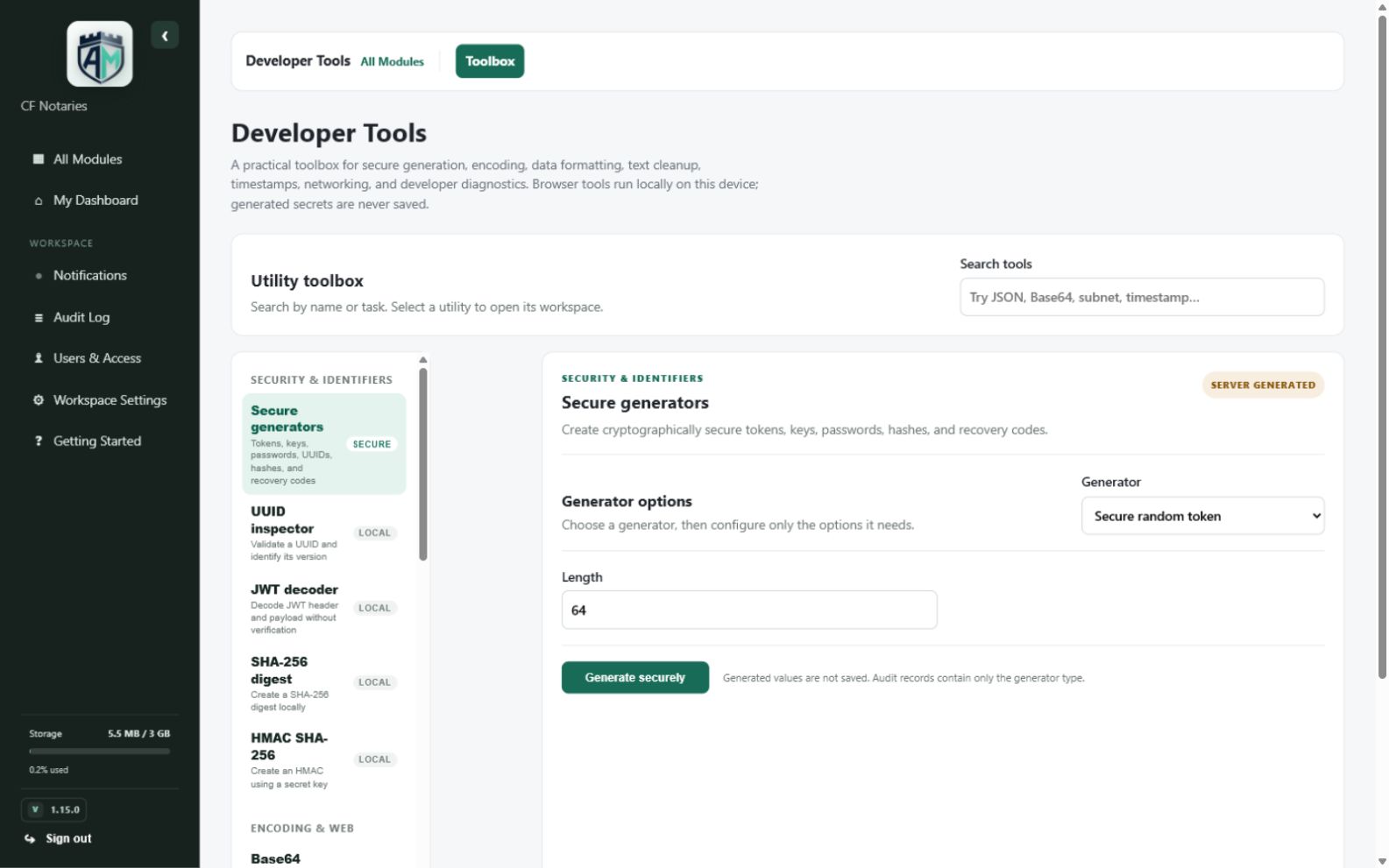This screenshot has width=1389, height=868.
Task: Open the Generator dropdown
Action: [1202, 516]
